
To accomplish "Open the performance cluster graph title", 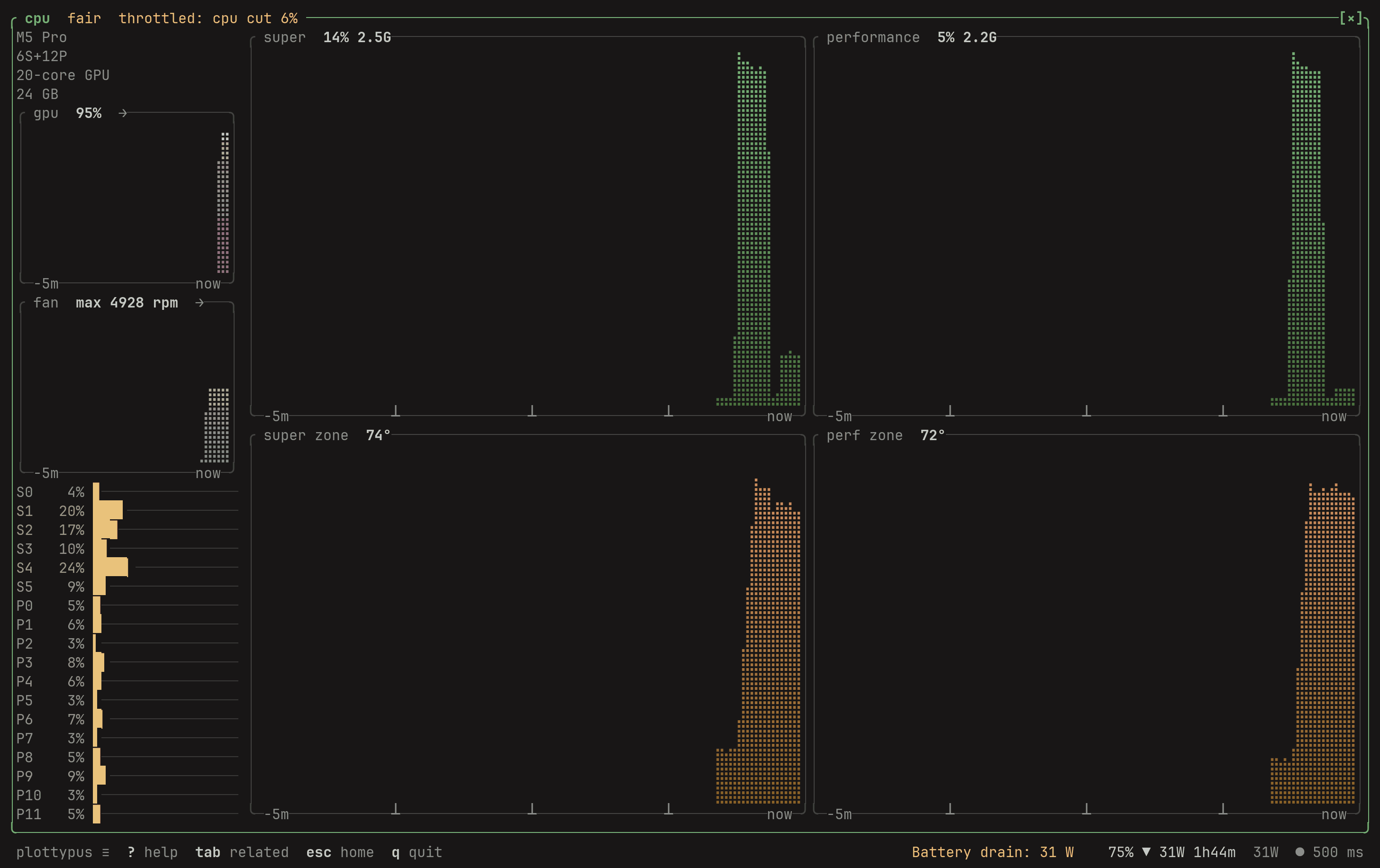I will (911, 38).
